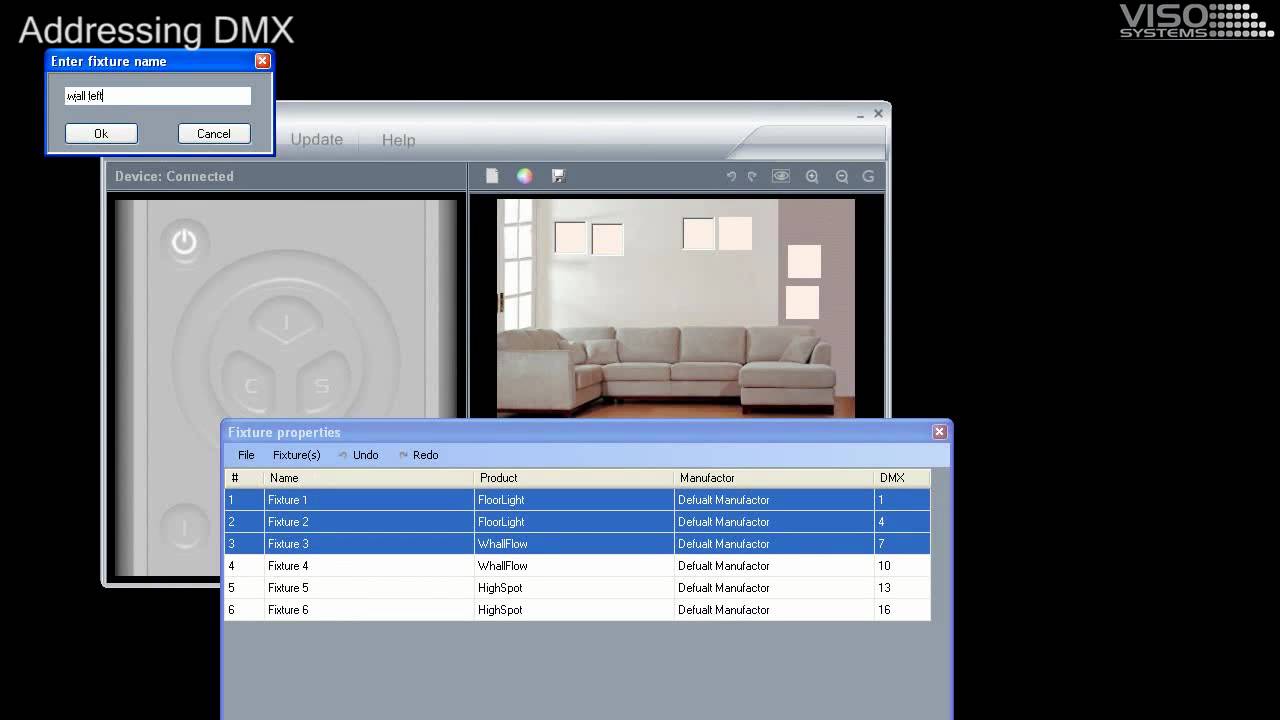This screenshot has width=1280, height=720.
Task: Click the Name column header
Action: [369, 478]
